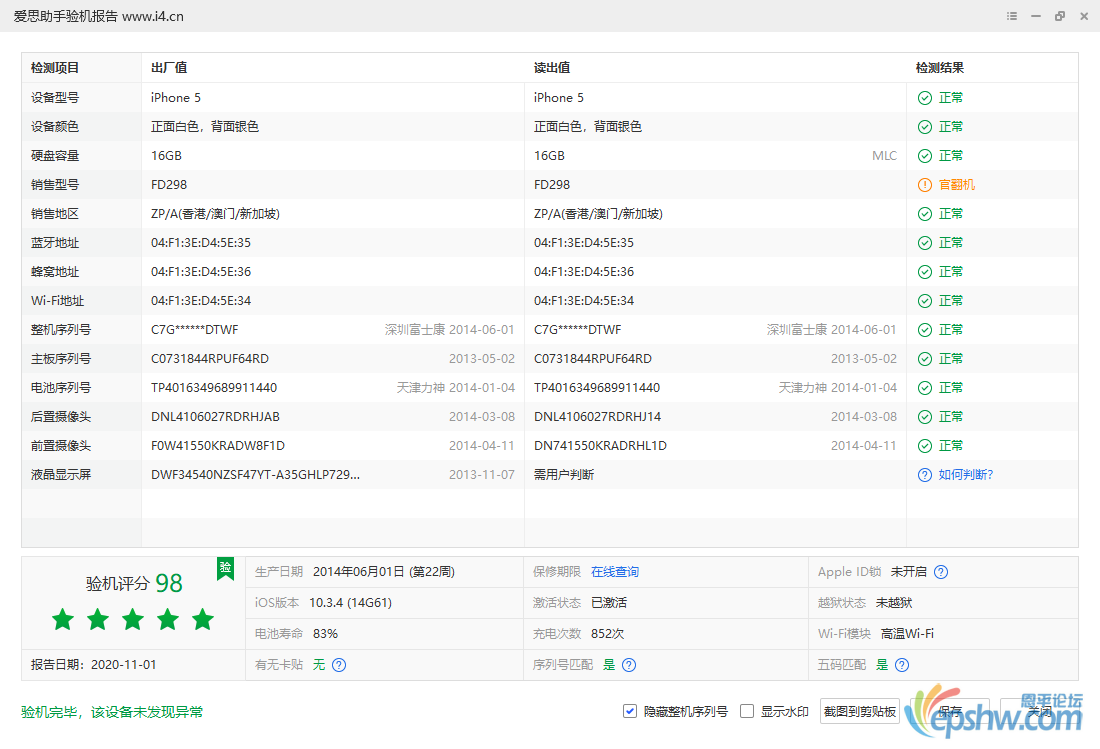The width and height of the screenshot is (1100, 749).
Task: Click the 官翻机 warning icon in 销售型号 row
Action: pyautogui.click(x=925, y=184)
